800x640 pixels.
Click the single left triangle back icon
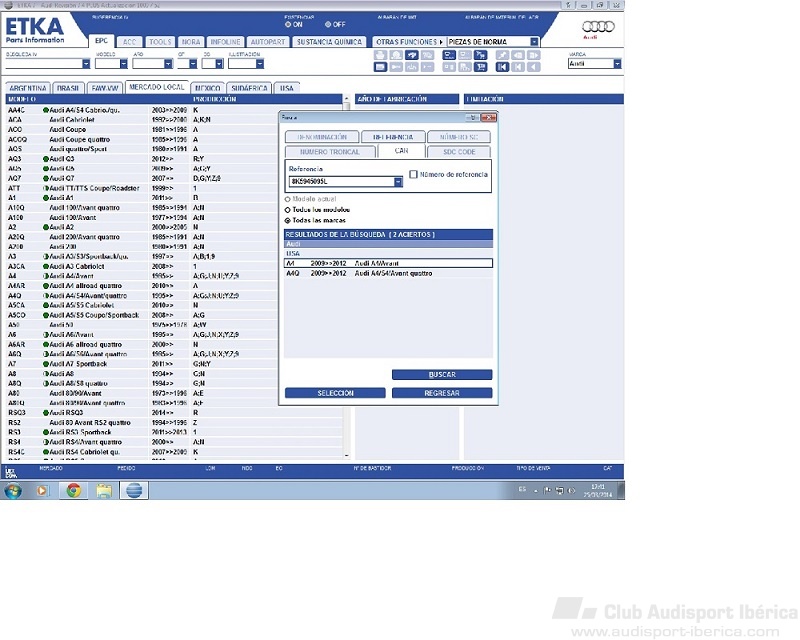click(x=534, y=67)
